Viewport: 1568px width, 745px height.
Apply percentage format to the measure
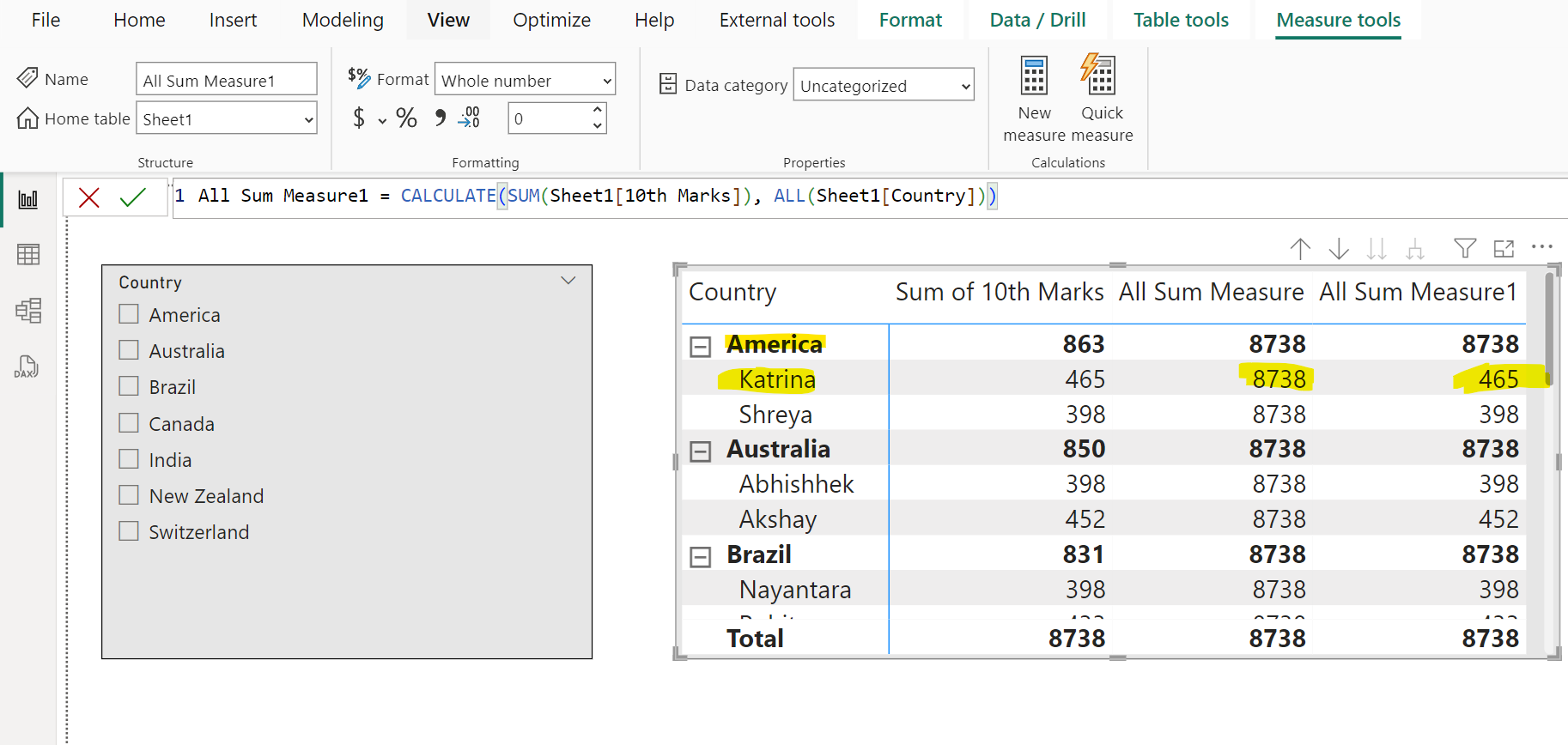[406, 118]
